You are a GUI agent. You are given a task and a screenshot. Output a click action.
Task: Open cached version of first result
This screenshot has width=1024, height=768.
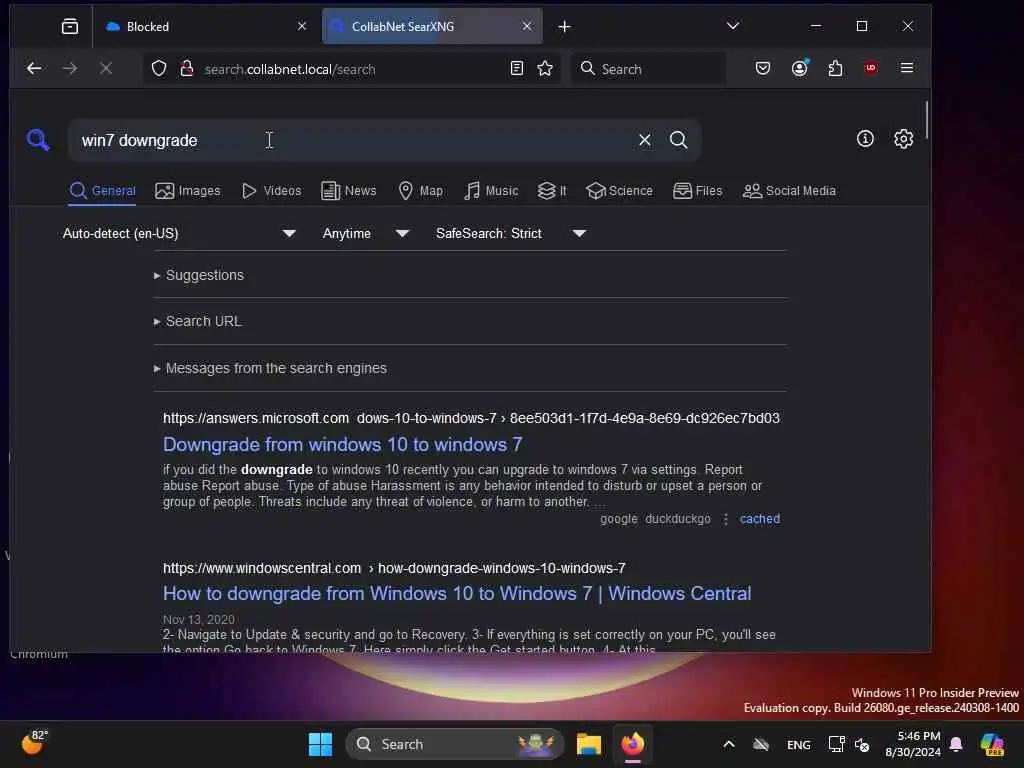(760, 519)
